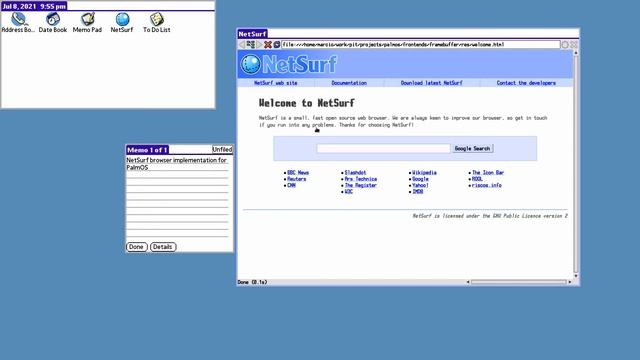Viewport: 640px width, 360px height.
Task: Click the Google search text box
Action: 383,149
